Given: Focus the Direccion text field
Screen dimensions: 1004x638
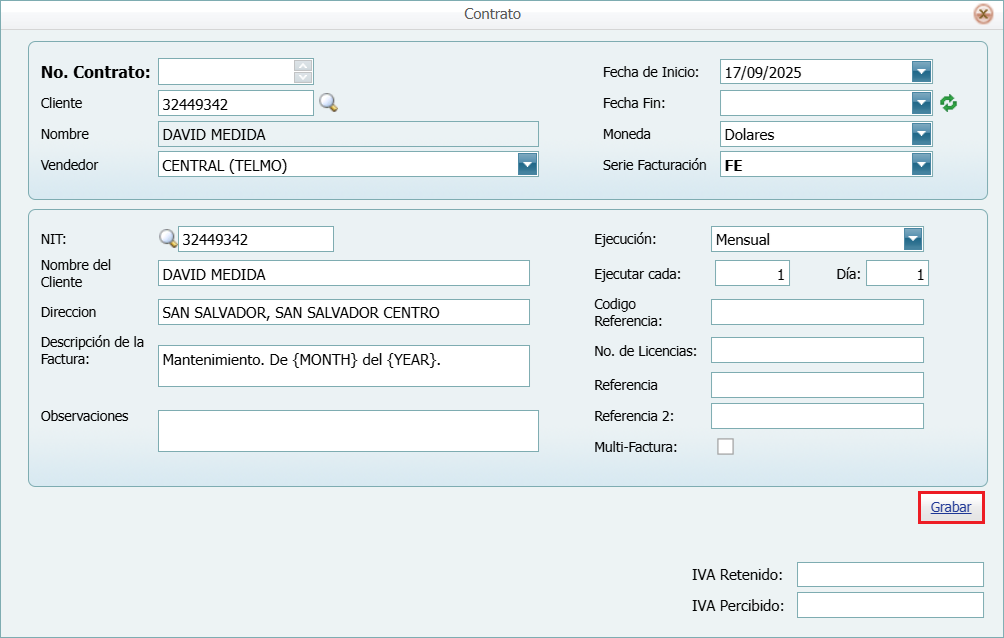Looking at the screenshot, I should click(x=343, y=312).
